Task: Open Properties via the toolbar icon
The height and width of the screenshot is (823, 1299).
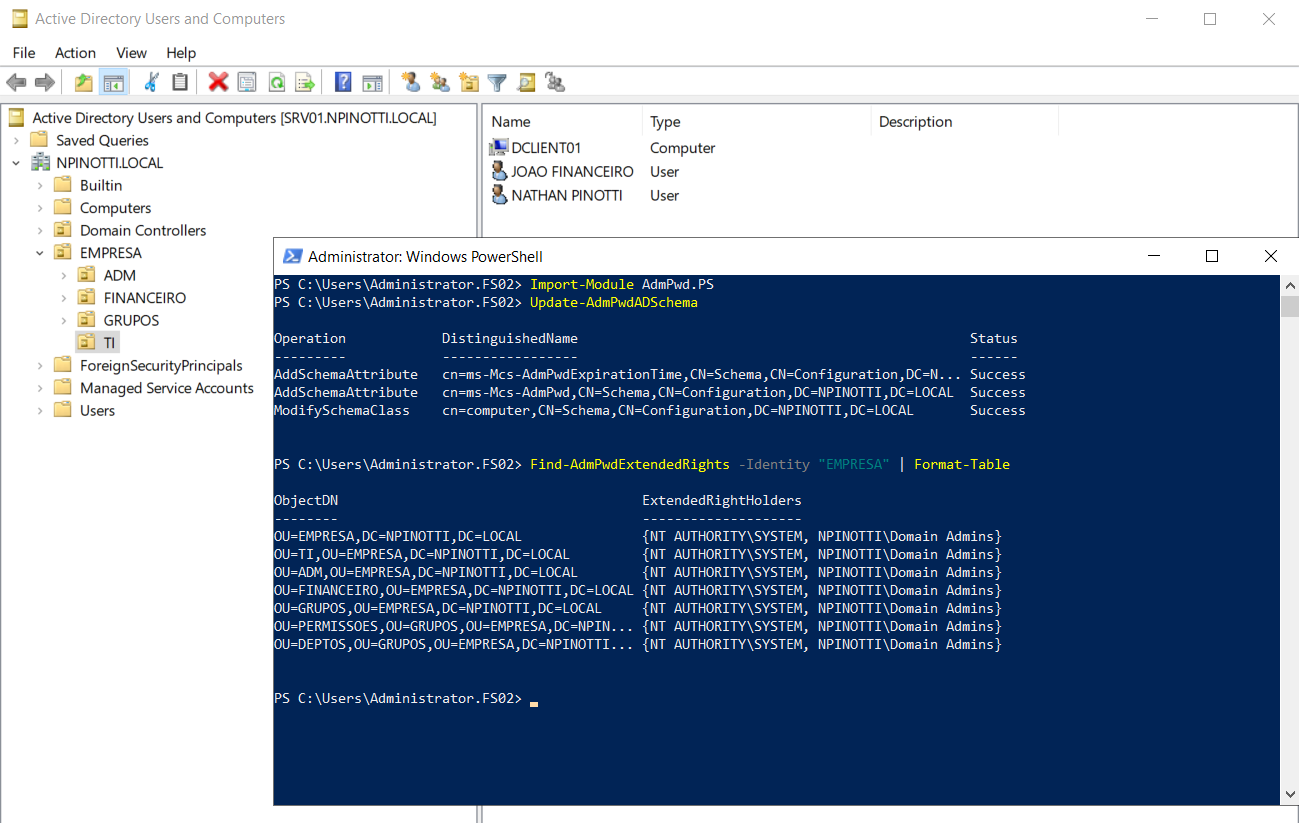Action: pyautogui.click(x=247, y=82)
